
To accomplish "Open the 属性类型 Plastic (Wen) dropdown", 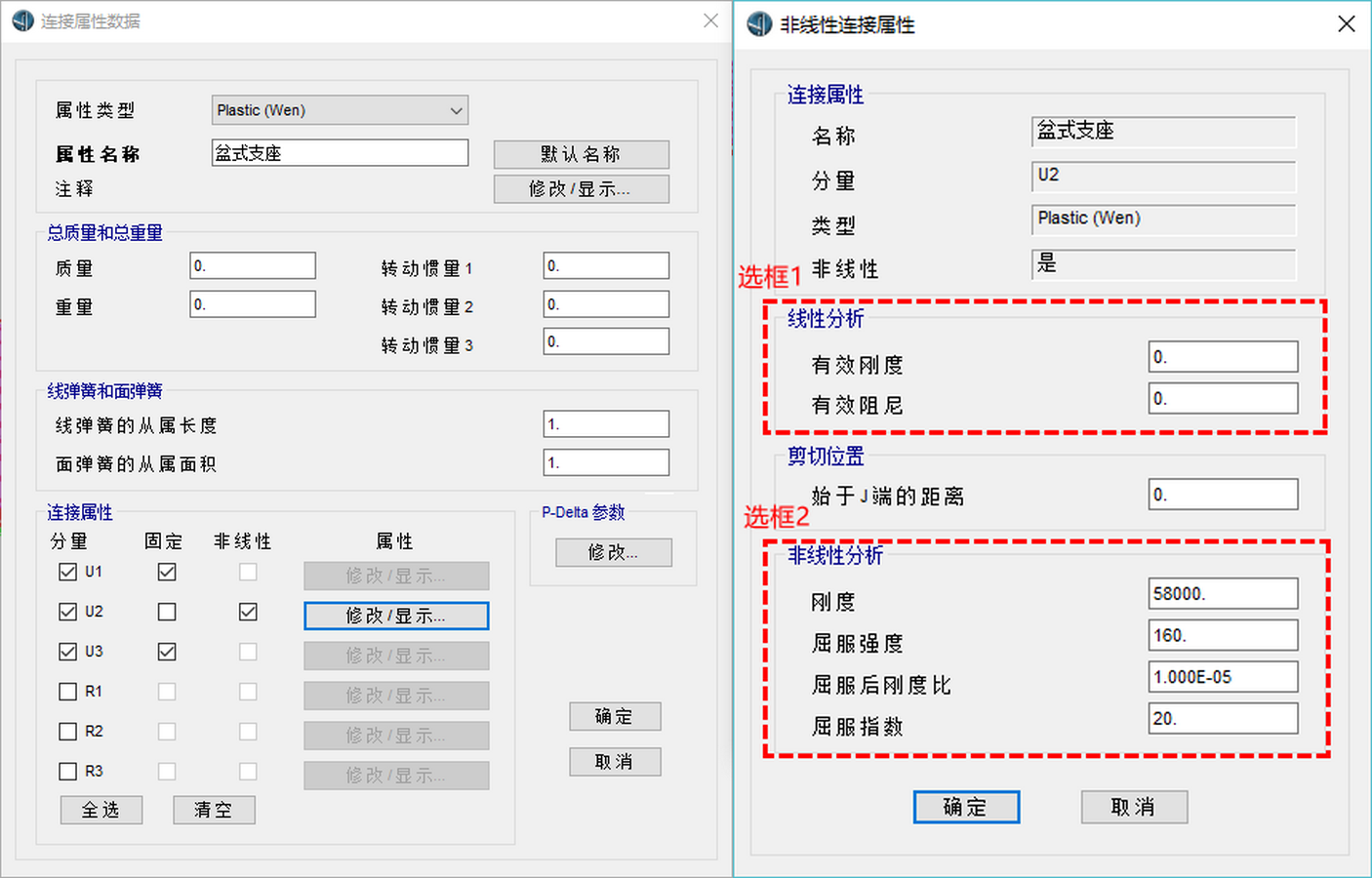I will (x=340, y=110).
